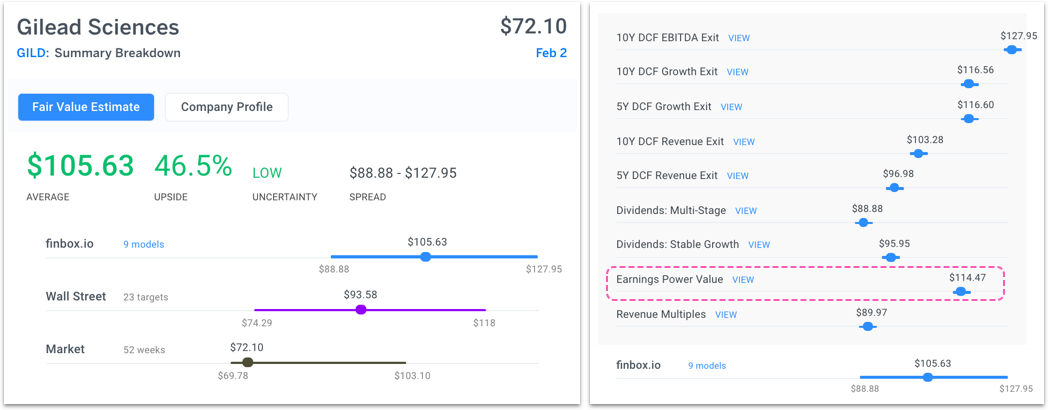Screen dimensions: 1048x410
Task: Click the Market $72.10 dark marker
Action: click(247, 362)
